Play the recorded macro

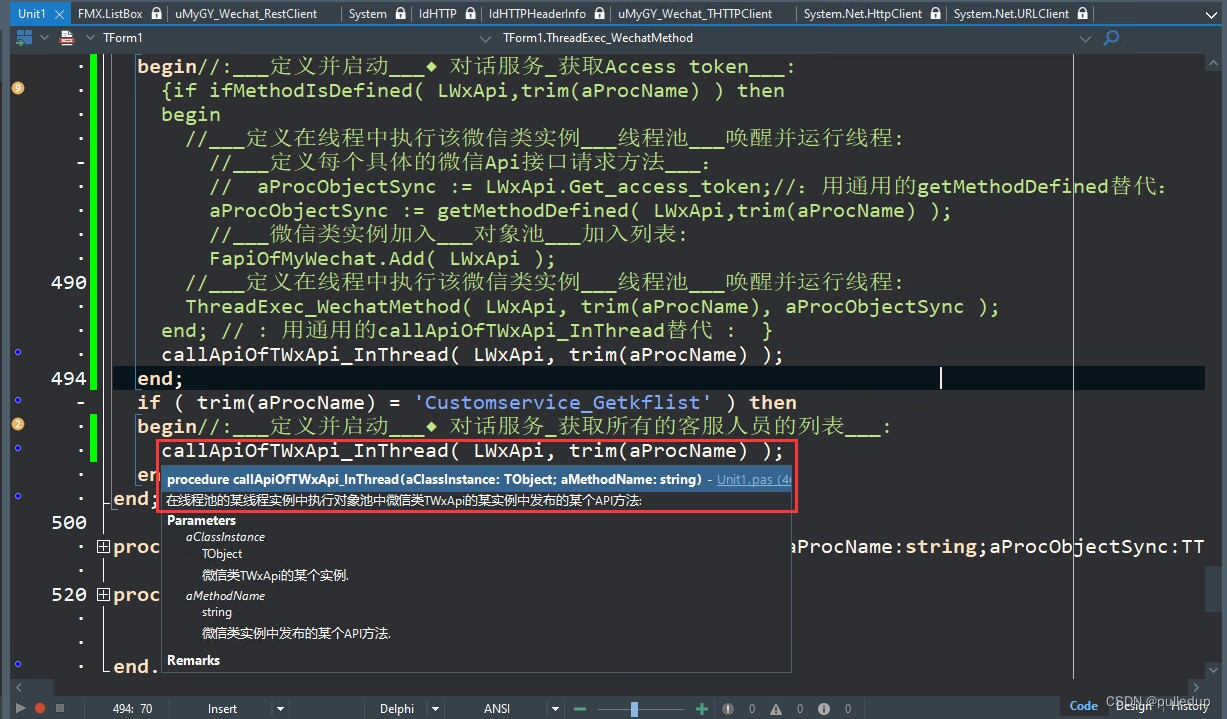20,708
